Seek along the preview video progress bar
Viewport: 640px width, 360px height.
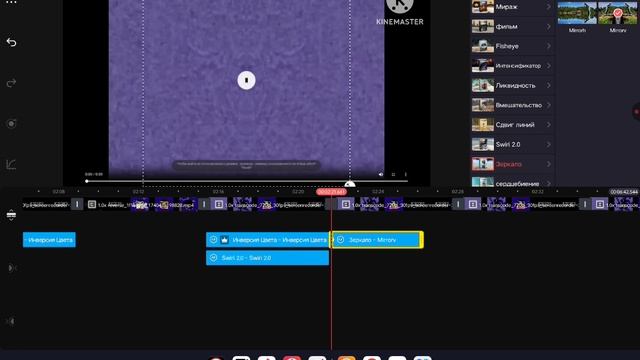pos(247,181)
